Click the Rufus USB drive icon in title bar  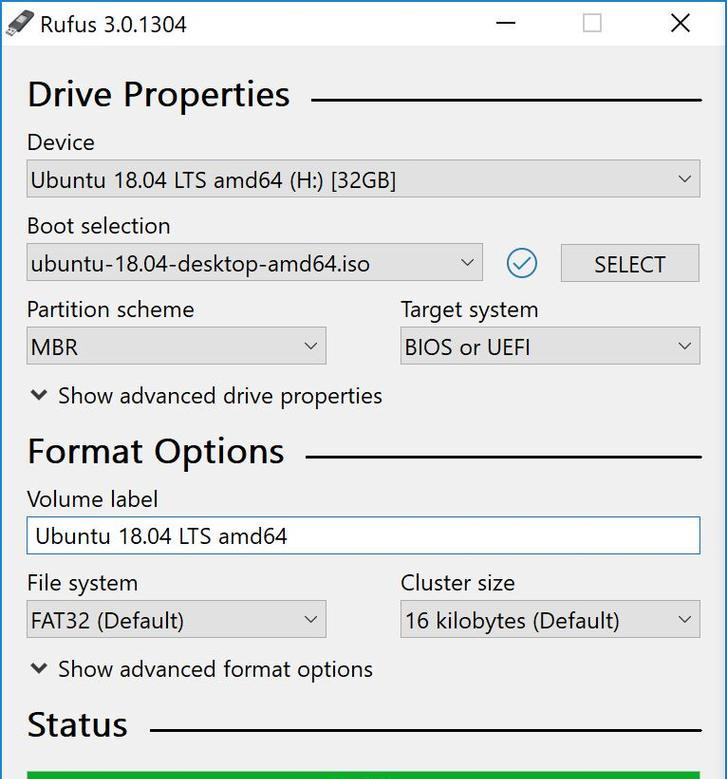pos(19,23)
